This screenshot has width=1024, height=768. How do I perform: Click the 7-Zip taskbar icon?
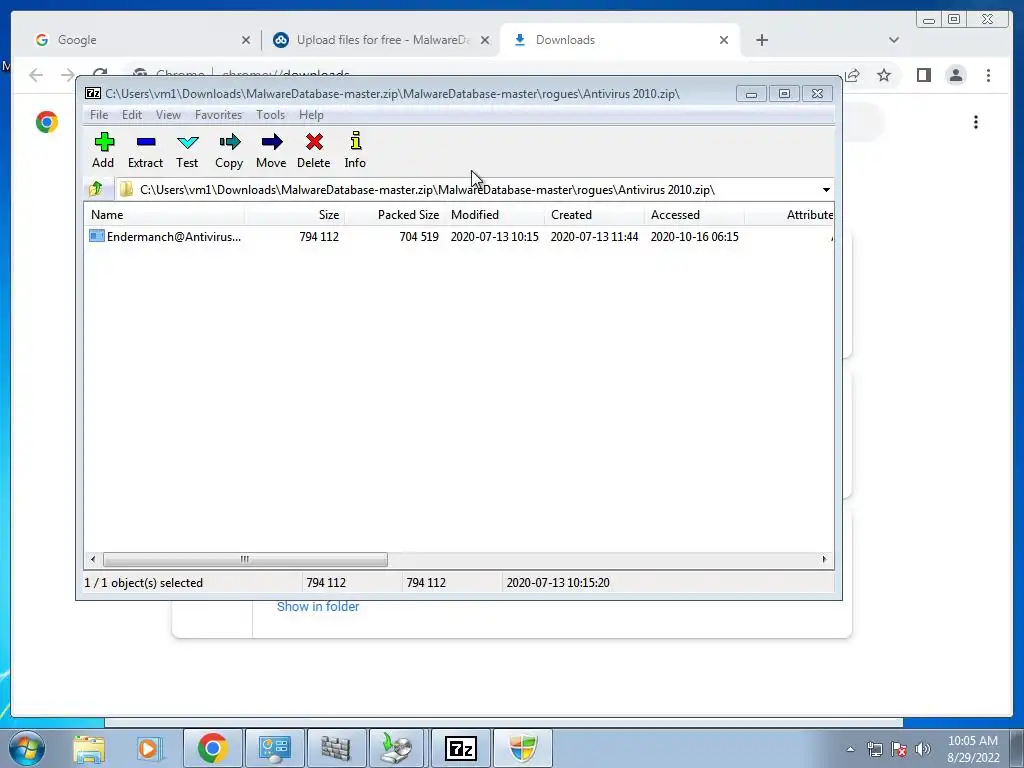pyautogui.click(x=461, y=748)
